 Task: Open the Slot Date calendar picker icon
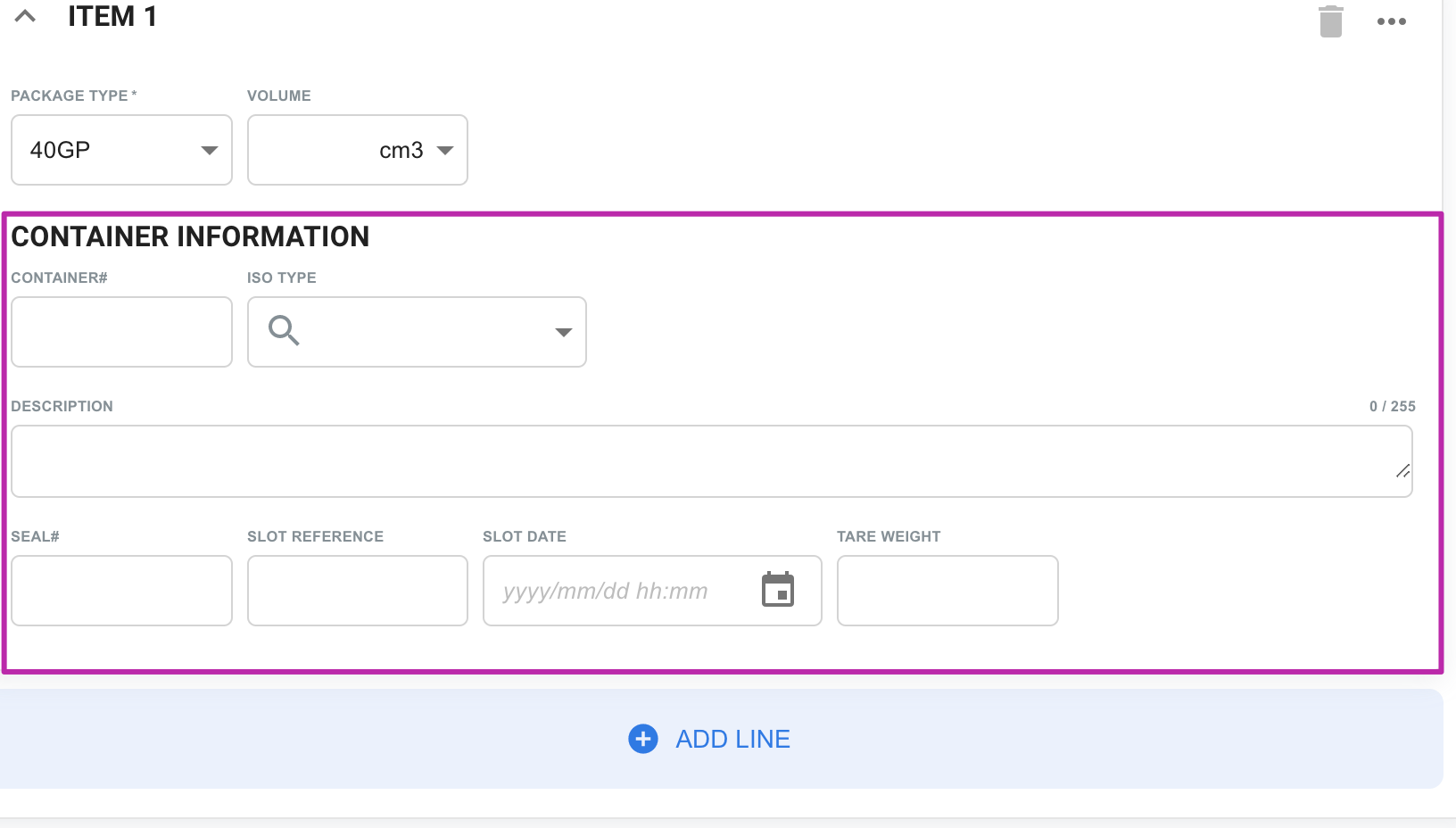coord(778,590)
